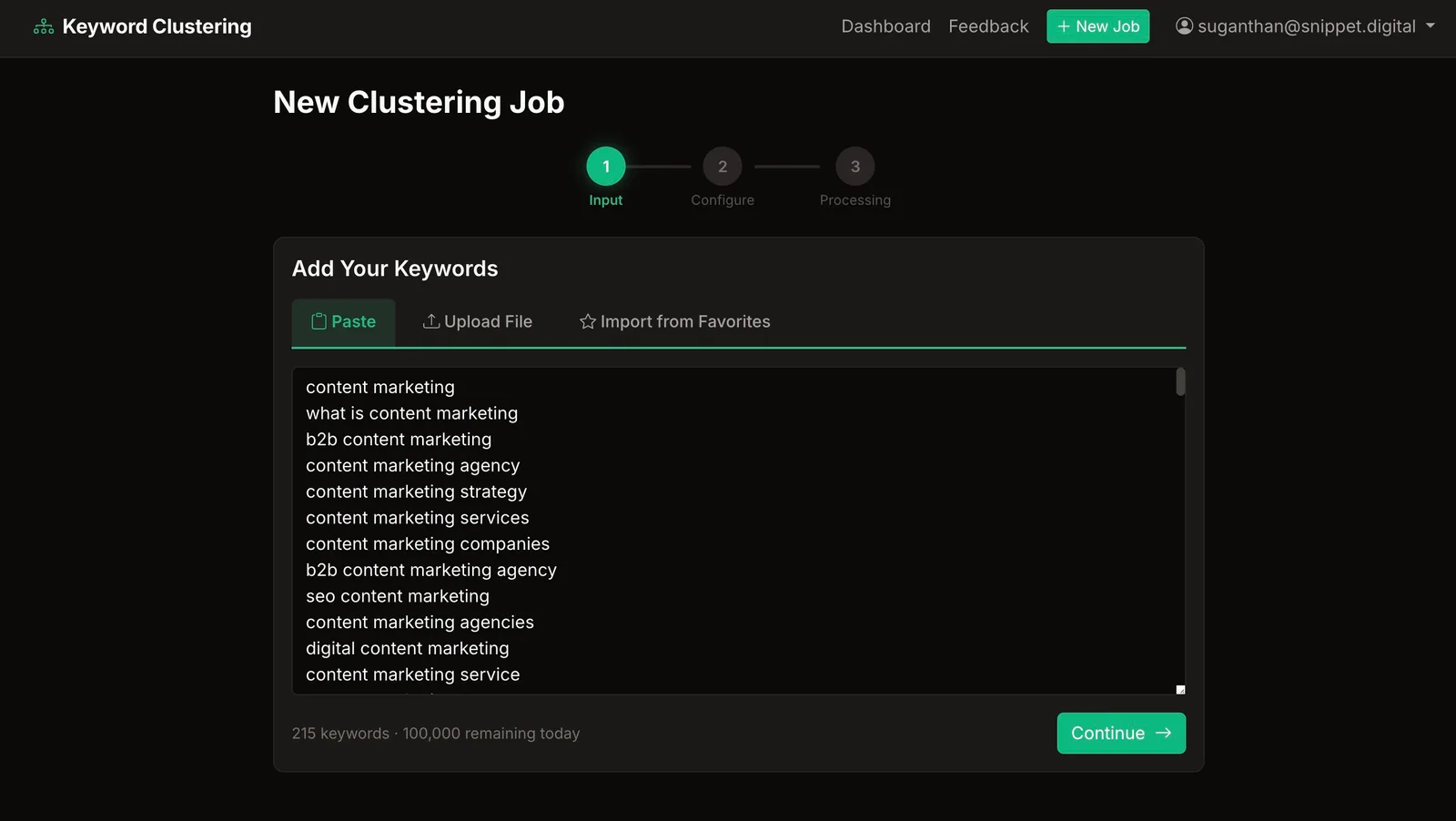Image resolution: width=1456 pixels, height=821 pixels.
Task: Expand the account dropdown caret
Action: pos(1431,26)
